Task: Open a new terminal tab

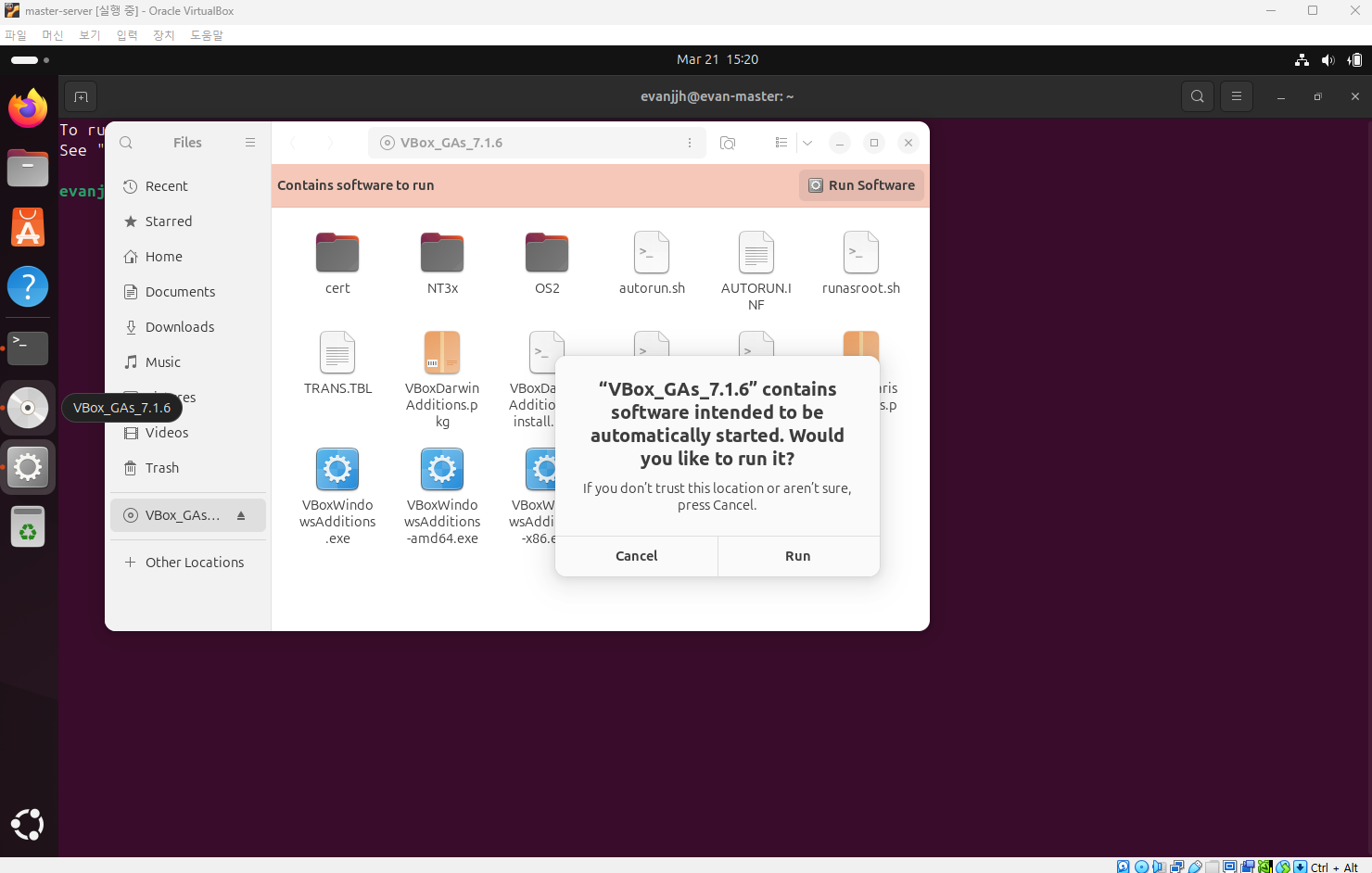Action: pyautogui.click(x=81, y=96)
